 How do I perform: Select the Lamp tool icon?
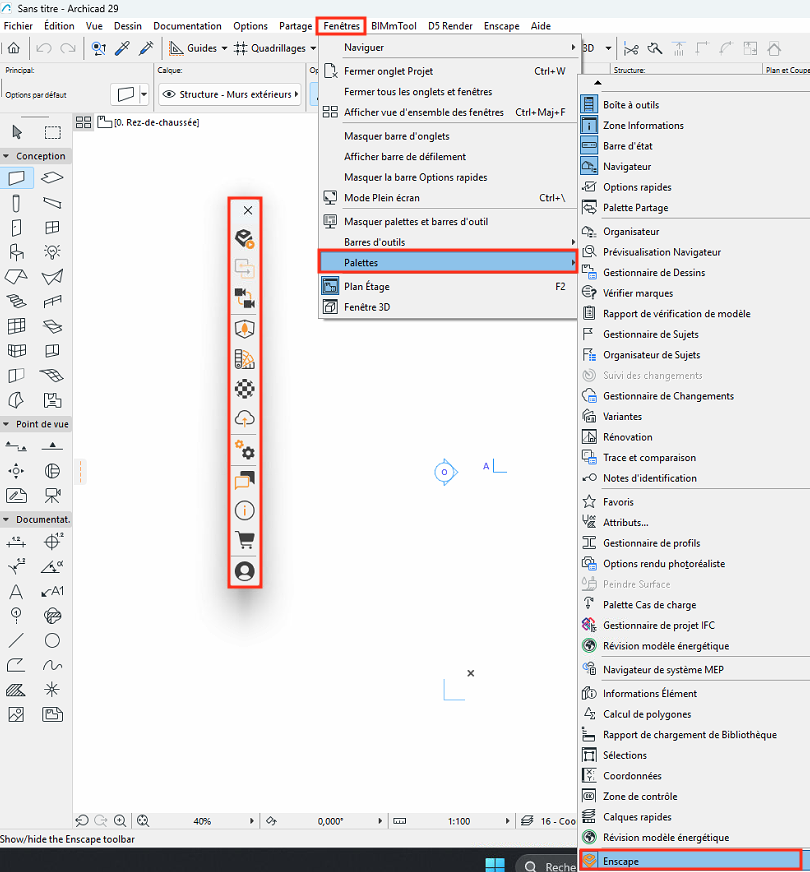tap(52, 252)
